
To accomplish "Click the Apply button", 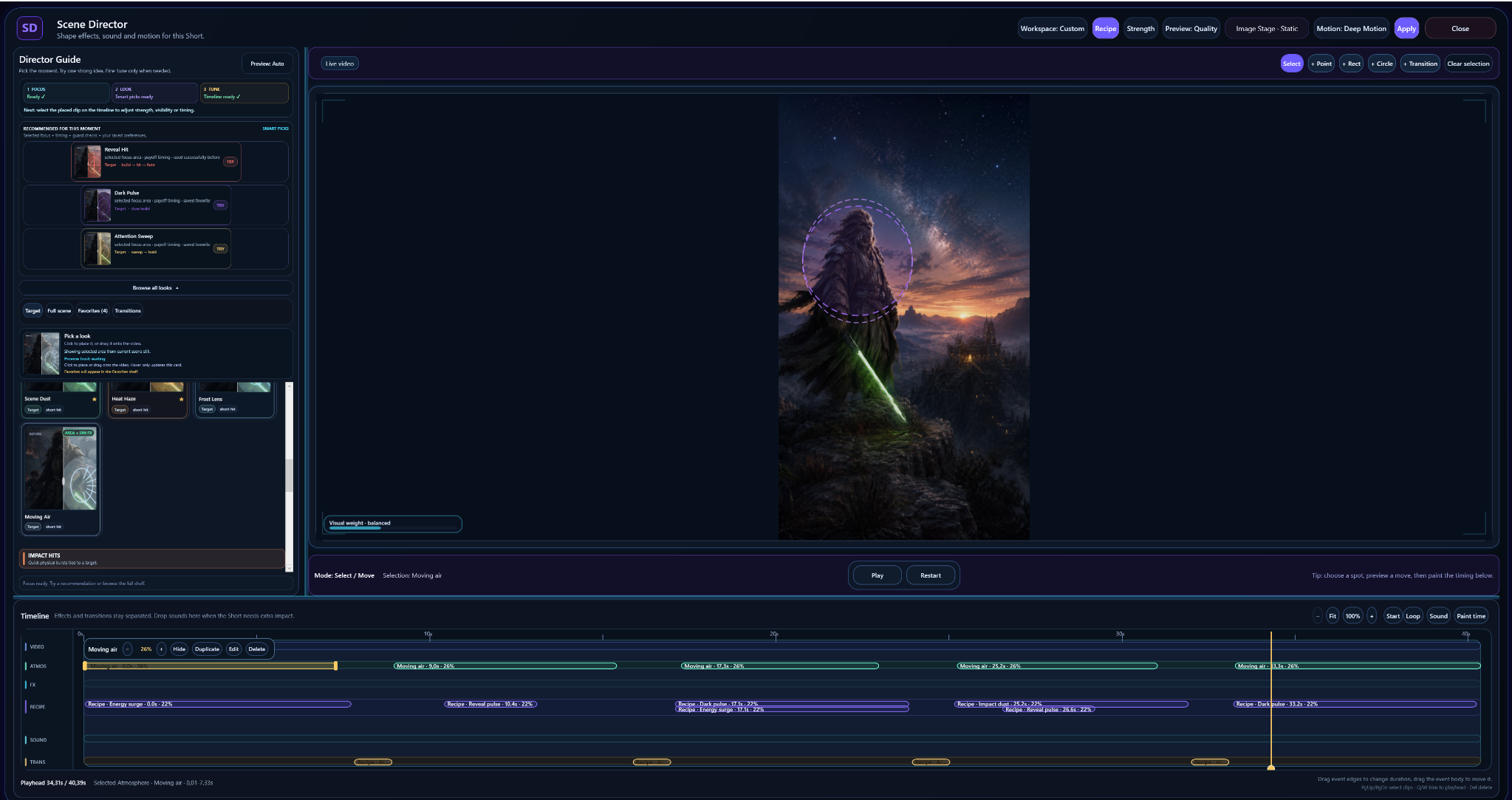I will click(1406, 29).
